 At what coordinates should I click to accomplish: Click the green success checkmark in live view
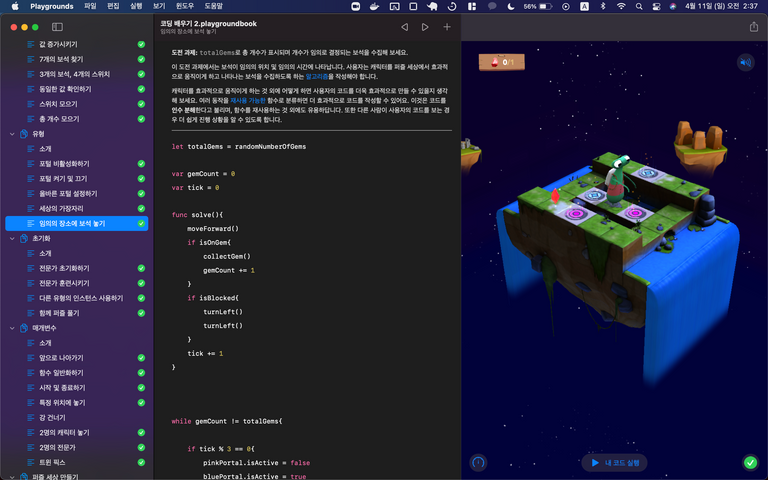(750, 462)
